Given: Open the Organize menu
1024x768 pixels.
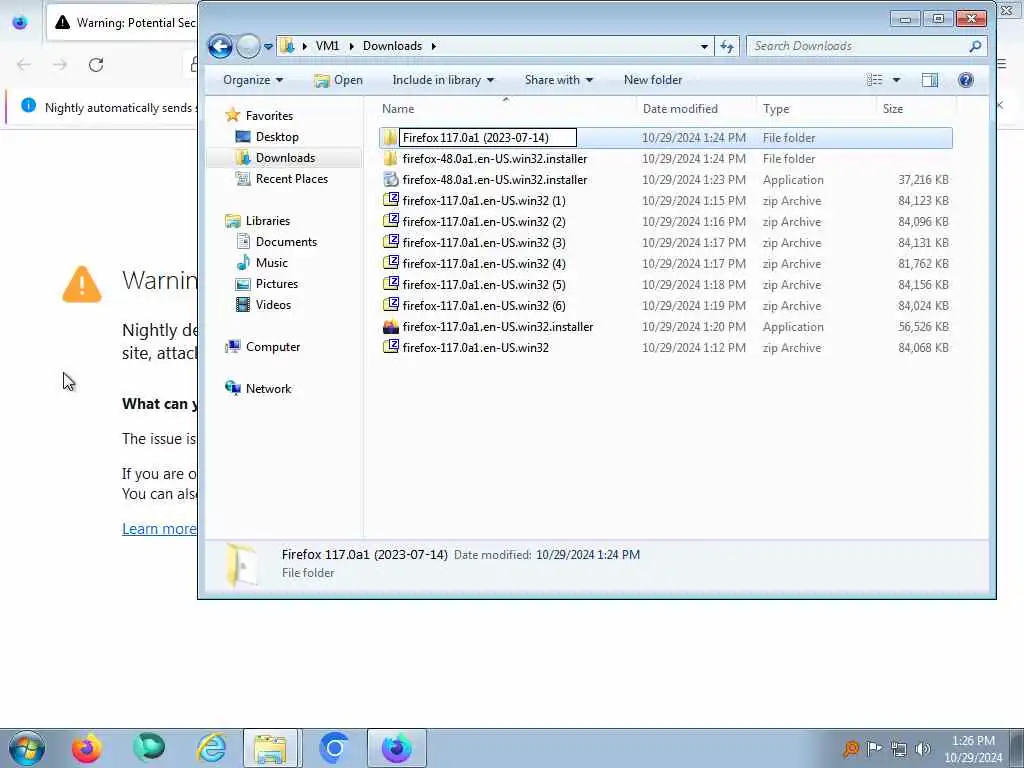Looking at the screenshot, I should [253, 80].
